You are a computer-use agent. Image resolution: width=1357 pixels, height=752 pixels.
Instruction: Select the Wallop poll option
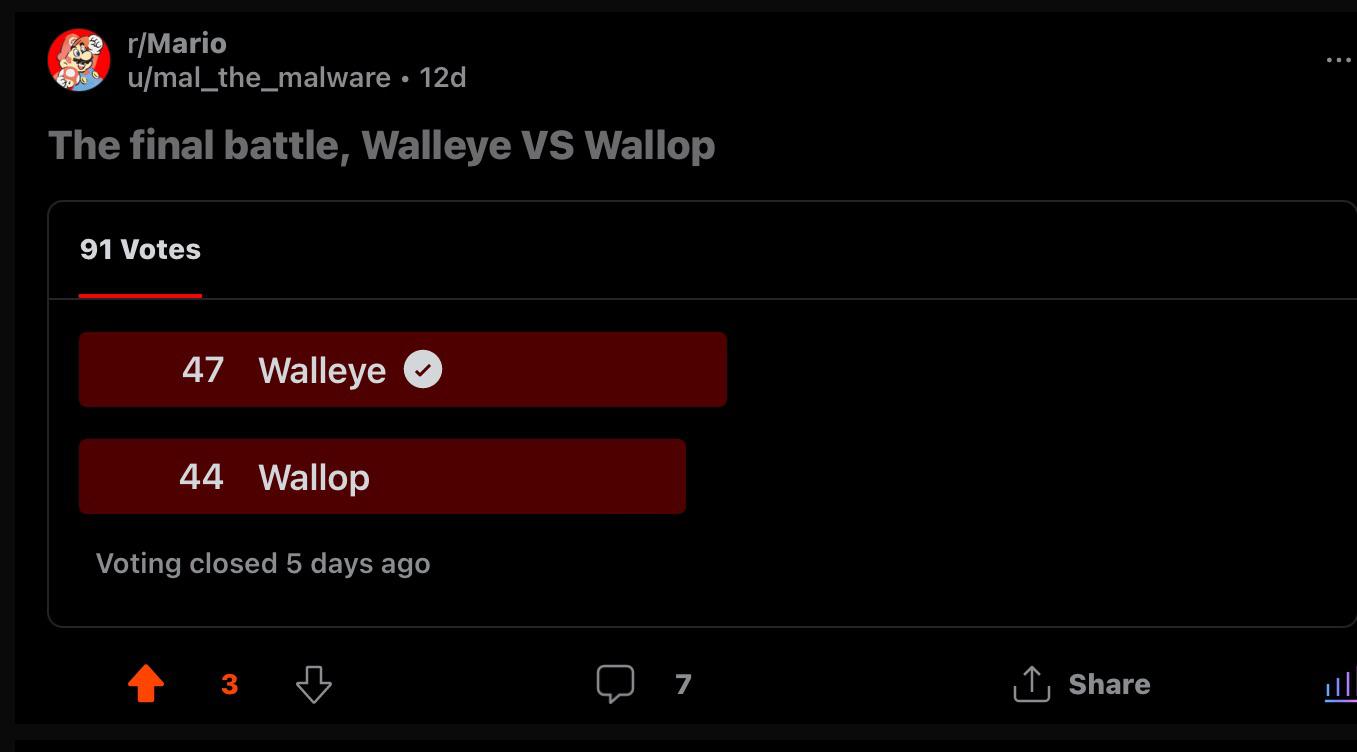[x=382, y=477]
